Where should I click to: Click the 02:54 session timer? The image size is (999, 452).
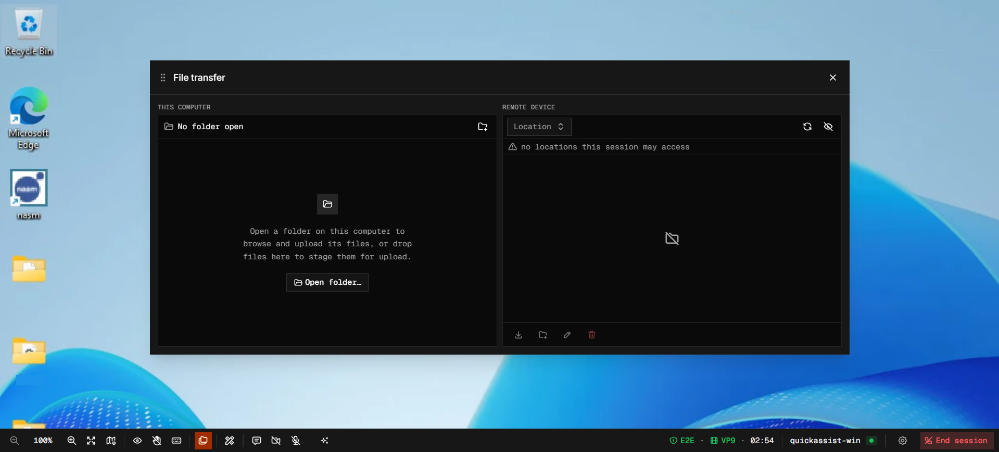point(762,441)
